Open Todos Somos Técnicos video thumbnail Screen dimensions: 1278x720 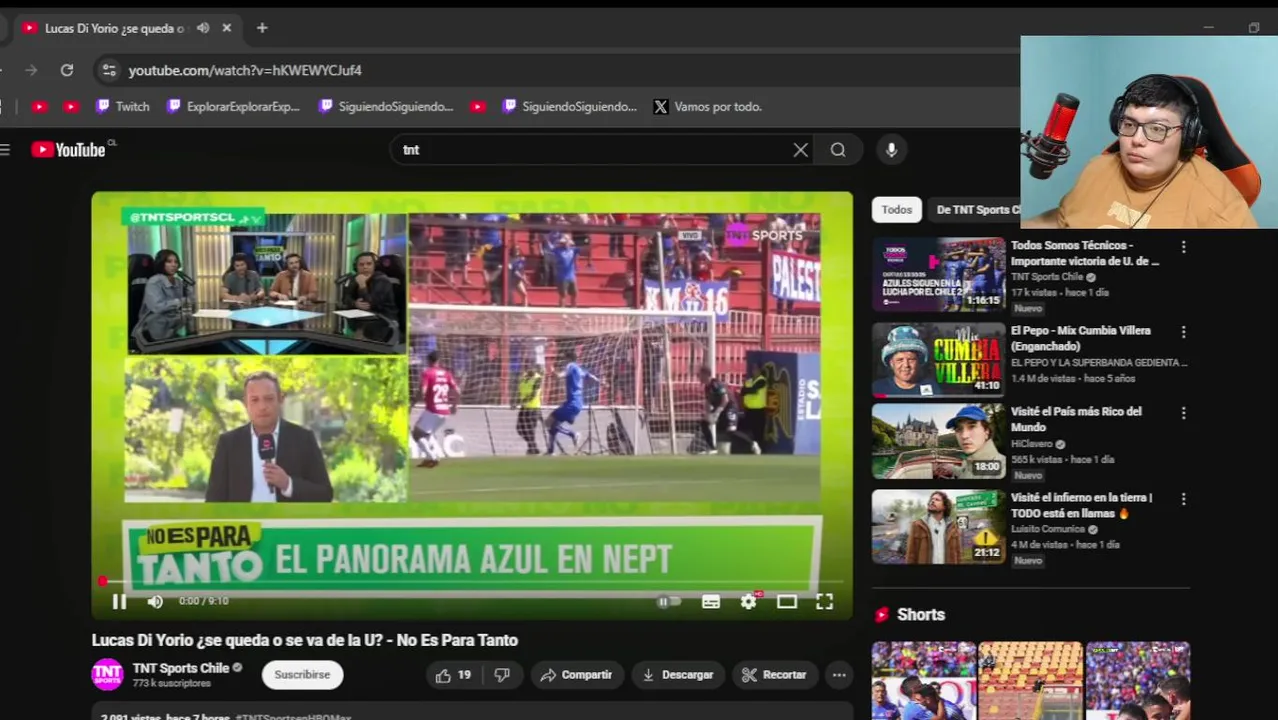coord(938,274)
